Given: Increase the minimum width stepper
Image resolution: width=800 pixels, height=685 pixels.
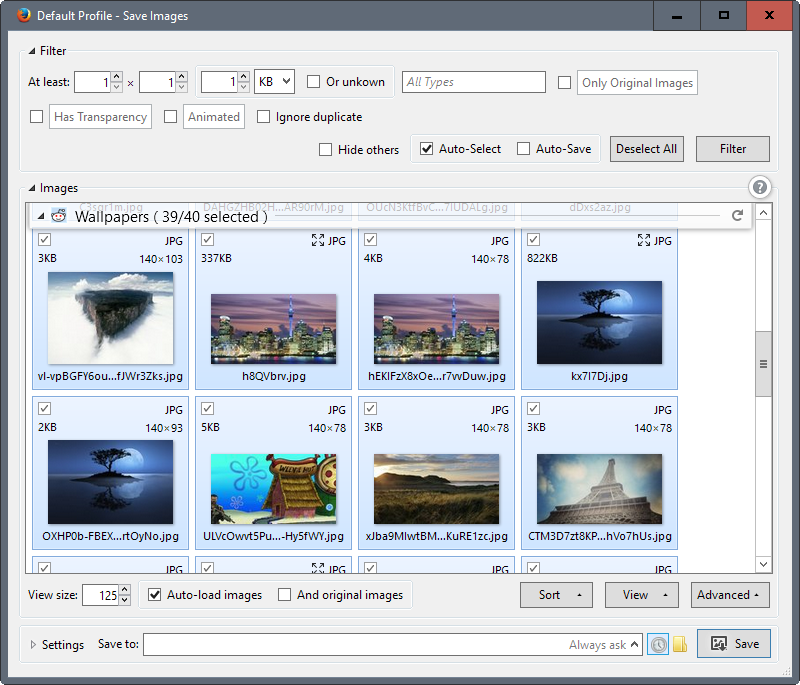Looking at the screenshot, I should [x=117, y=77].
